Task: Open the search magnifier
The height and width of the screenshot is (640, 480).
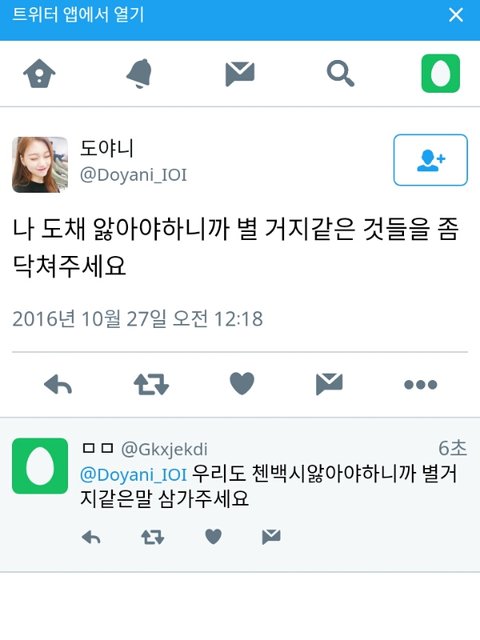Action: pyautogui.click(x=340, y=73)
